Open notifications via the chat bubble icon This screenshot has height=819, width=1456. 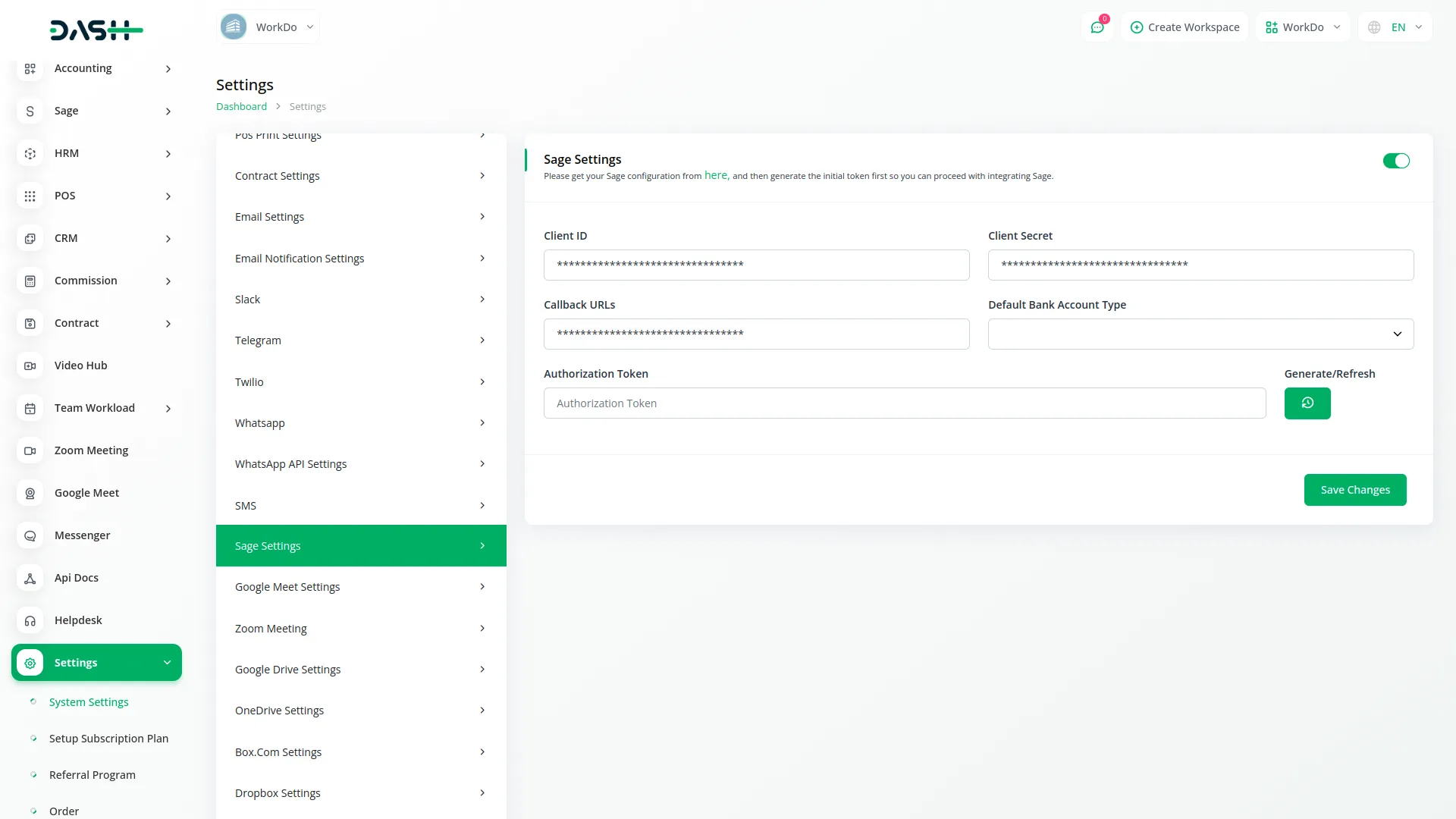coord(1097,27)
